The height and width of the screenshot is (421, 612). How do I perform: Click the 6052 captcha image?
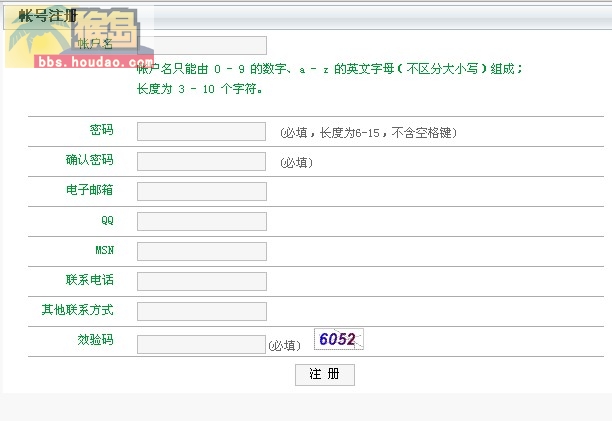(x=339, y=339)
